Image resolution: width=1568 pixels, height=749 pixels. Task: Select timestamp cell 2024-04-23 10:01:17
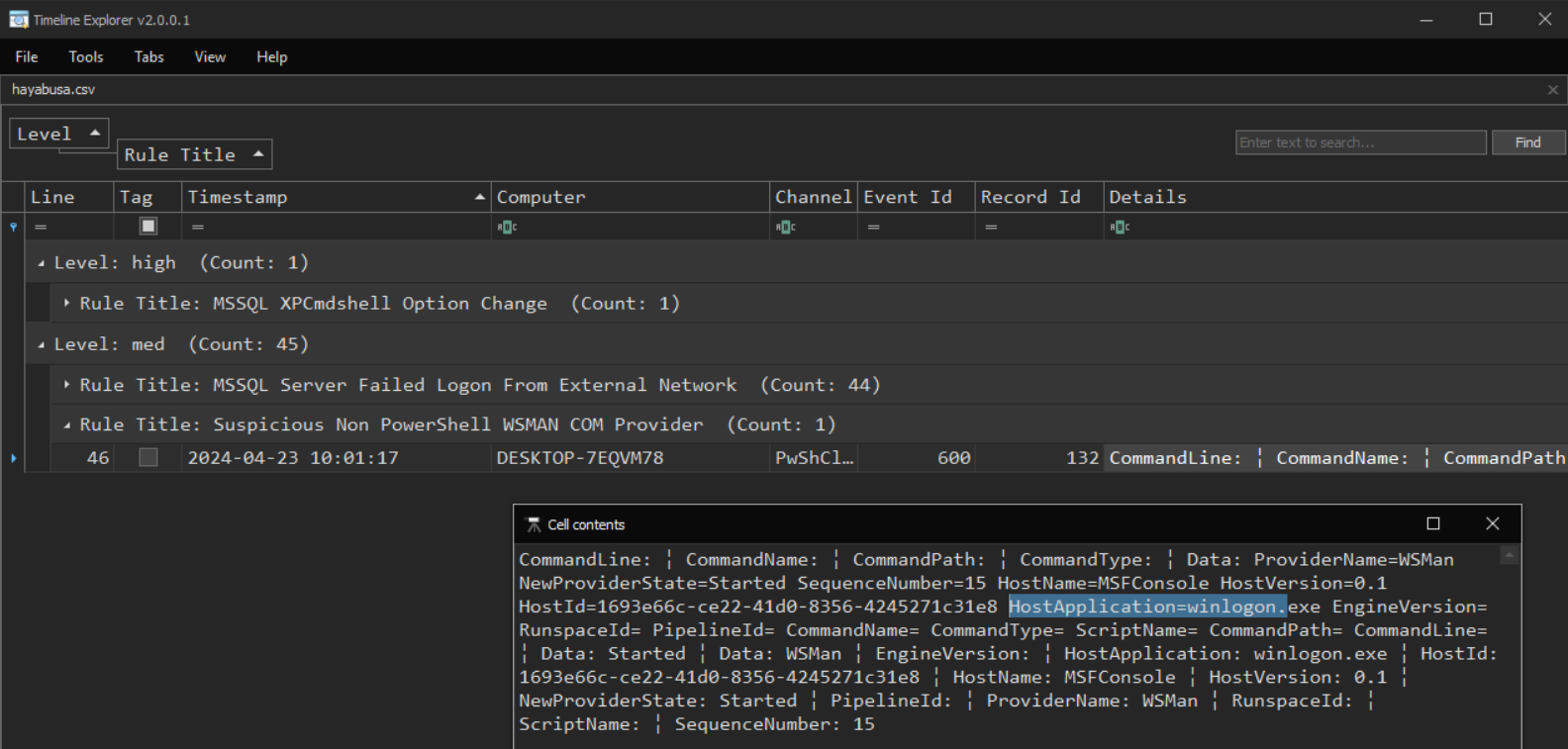[x=337, y=458]
